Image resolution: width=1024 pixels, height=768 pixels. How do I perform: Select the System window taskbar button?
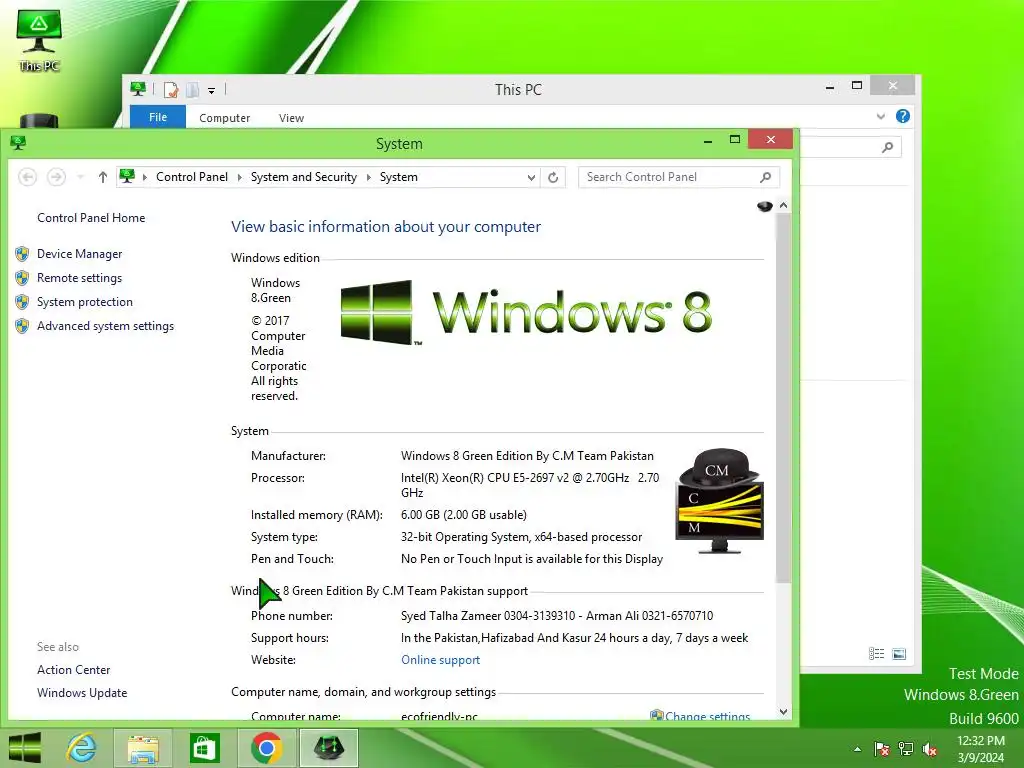click(x=328, y=748)
